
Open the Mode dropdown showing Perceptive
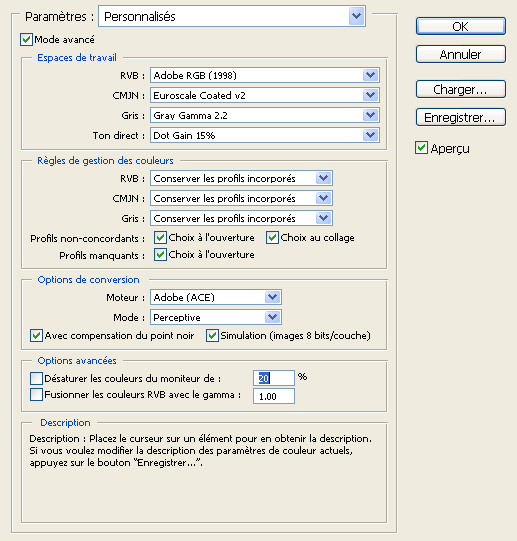point(216,317)
